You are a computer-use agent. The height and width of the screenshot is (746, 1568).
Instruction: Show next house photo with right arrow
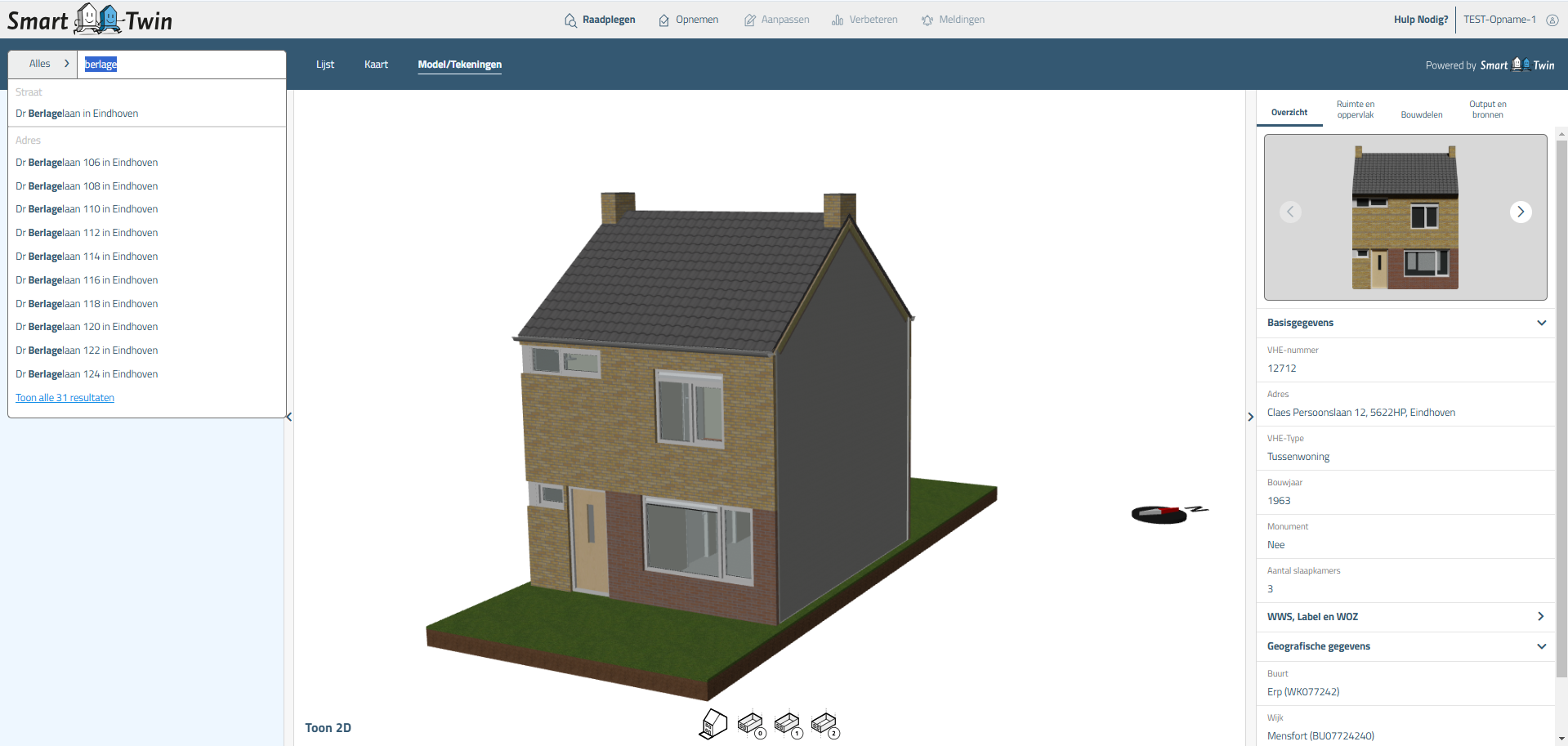click(x=1520, y=212)
